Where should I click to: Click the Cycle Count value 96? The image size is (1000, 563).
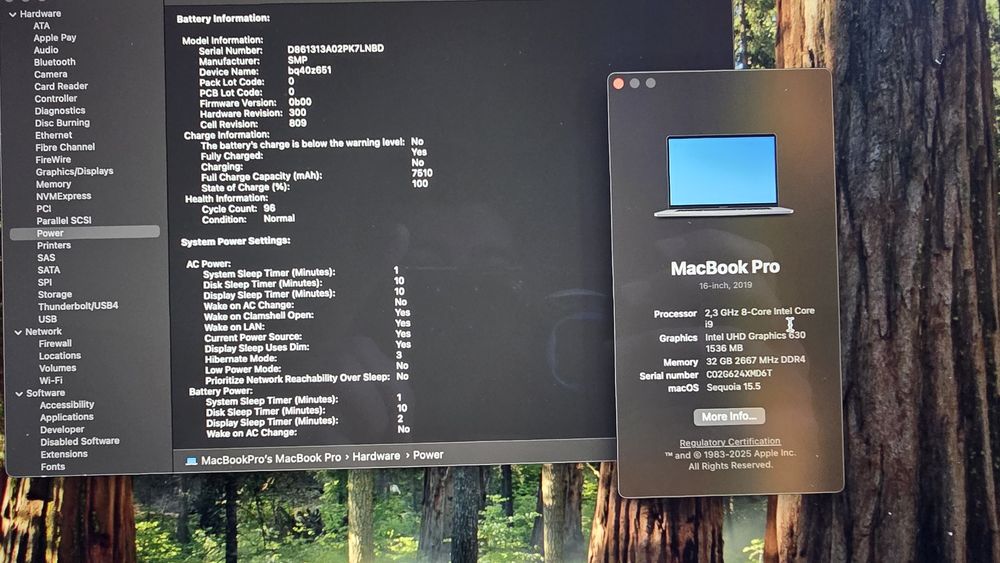point(269,208)
